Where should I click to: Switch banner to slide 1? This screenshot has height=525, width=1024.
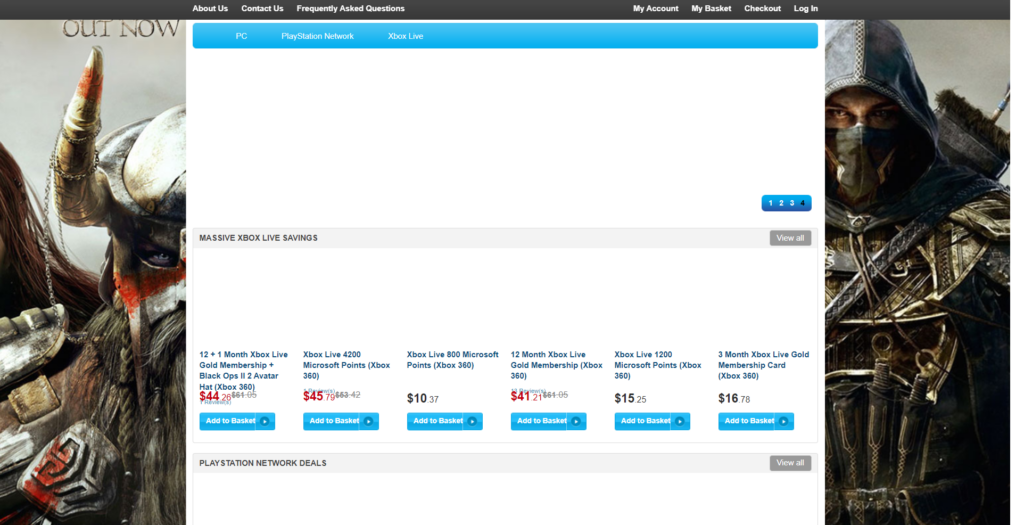[770, 203]
